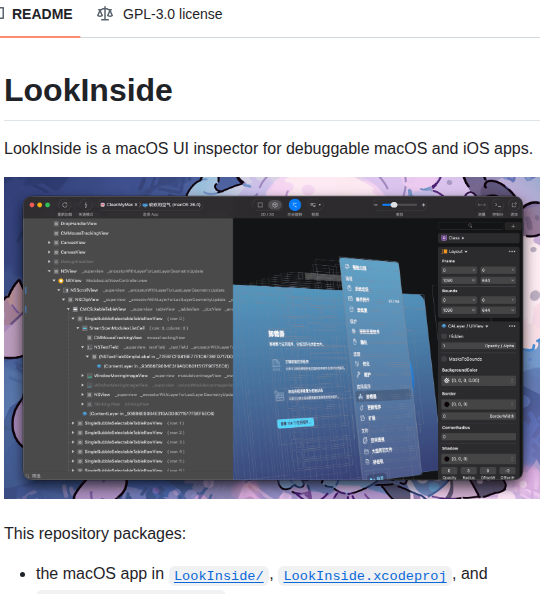Toggle the MasksToBounds checkbox in the screenshot
This screenshot has width=540, height=594.
(444, 359)
